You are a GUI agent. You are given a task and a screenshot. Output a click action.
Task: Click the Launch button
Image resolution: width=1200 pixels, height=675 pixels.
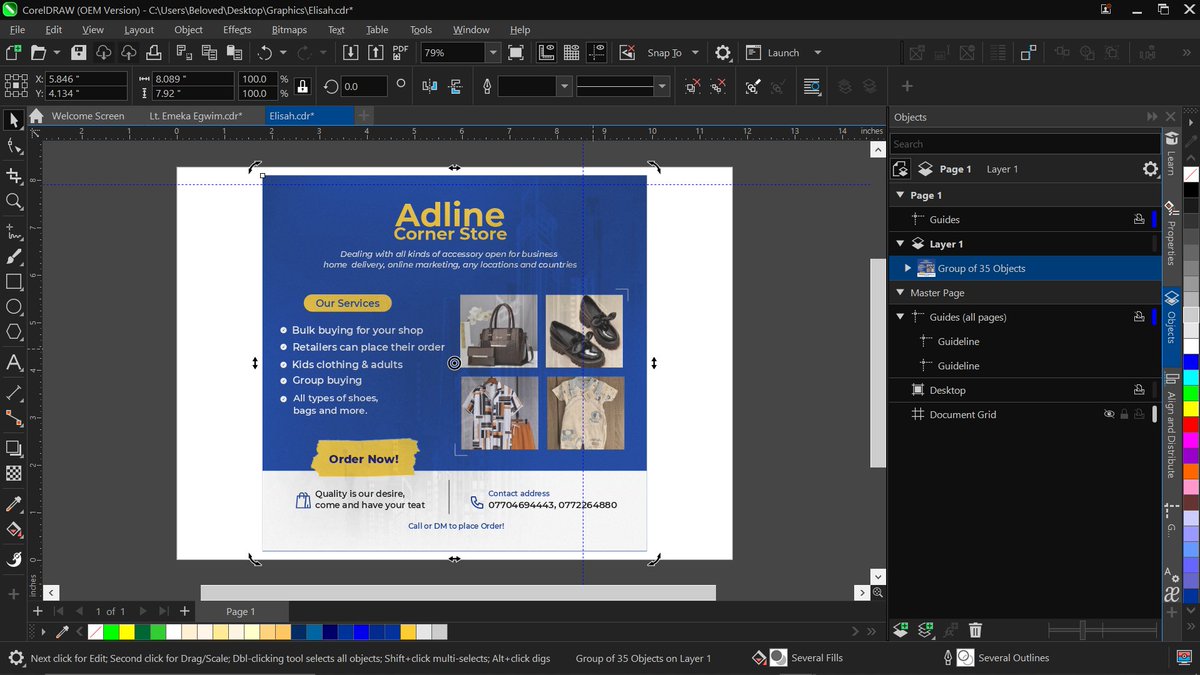tap(783, 53)
